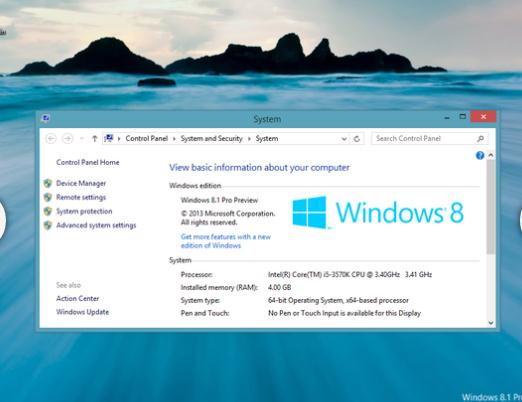Expand the chevron before Control Panel

click(119, 139)
